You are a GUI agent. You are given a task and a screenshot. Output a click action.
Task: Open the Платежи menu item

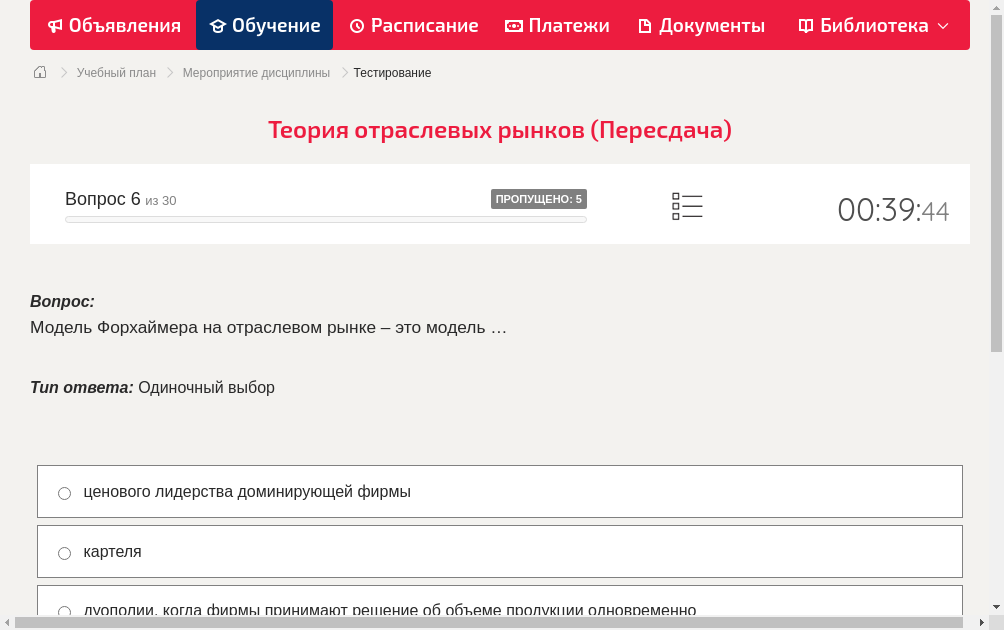[x=556, y=25]
